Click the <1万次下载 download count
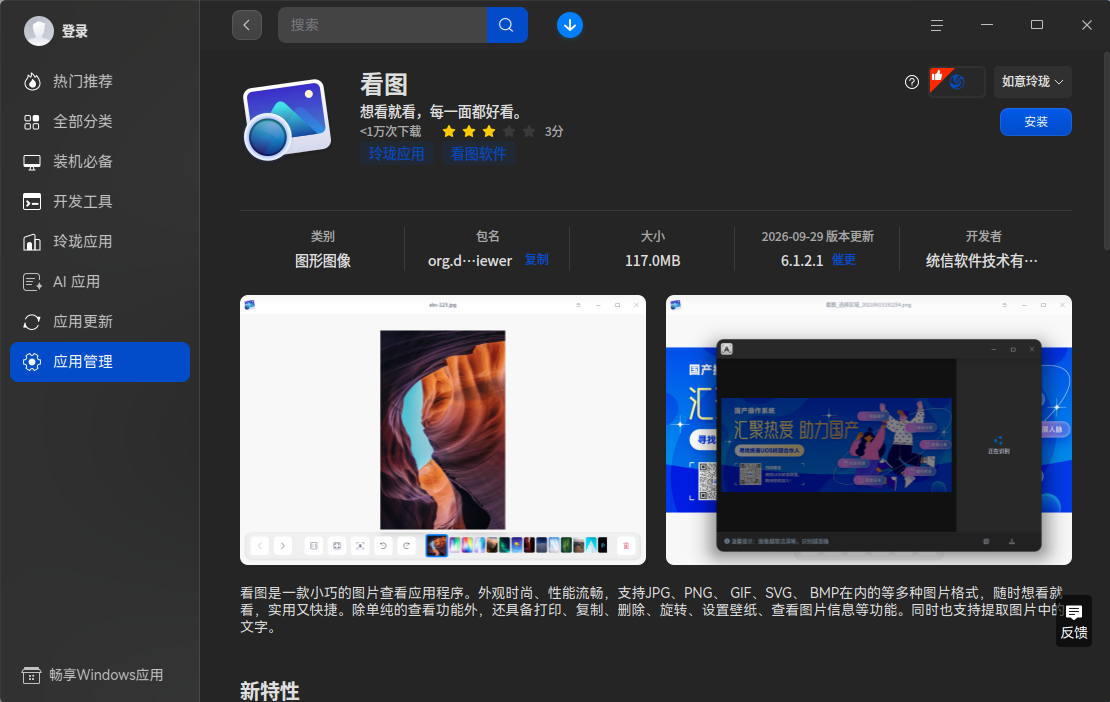 (391, 132)
